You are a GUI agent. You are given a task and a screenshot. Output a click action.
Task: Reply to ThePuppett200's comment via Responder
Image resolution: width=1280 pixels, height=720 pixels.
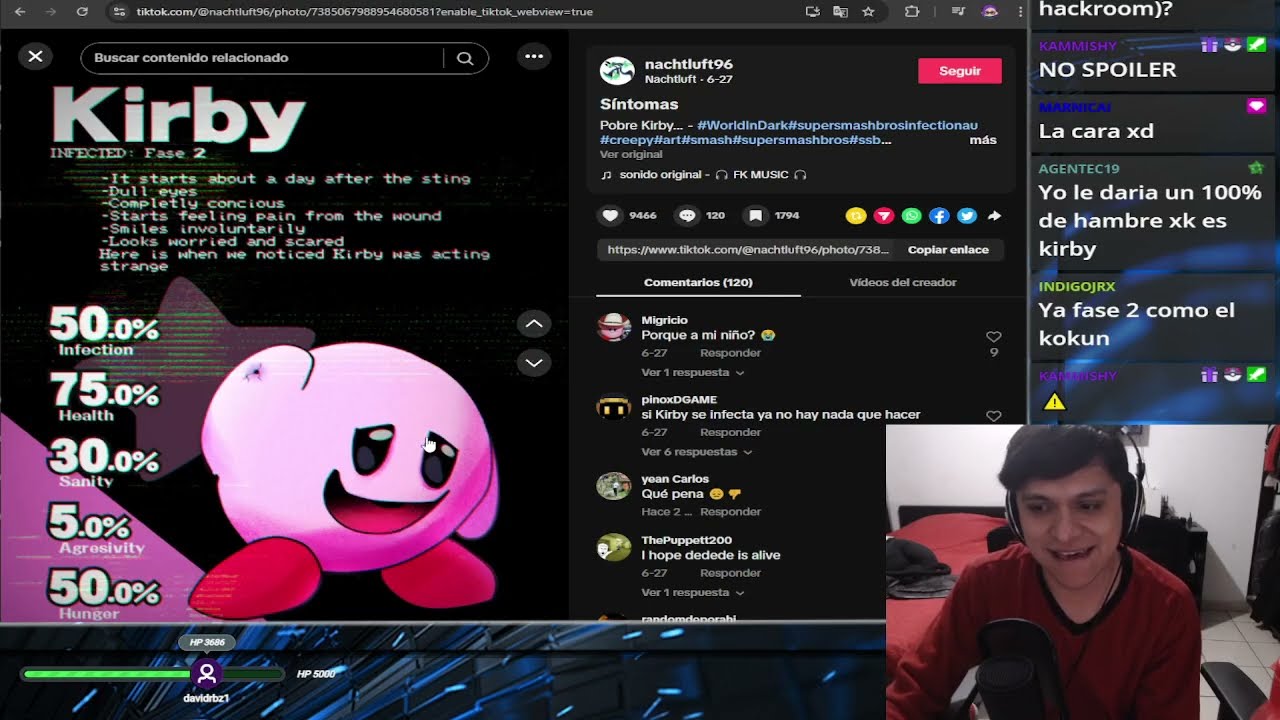(x=730, y=573)
